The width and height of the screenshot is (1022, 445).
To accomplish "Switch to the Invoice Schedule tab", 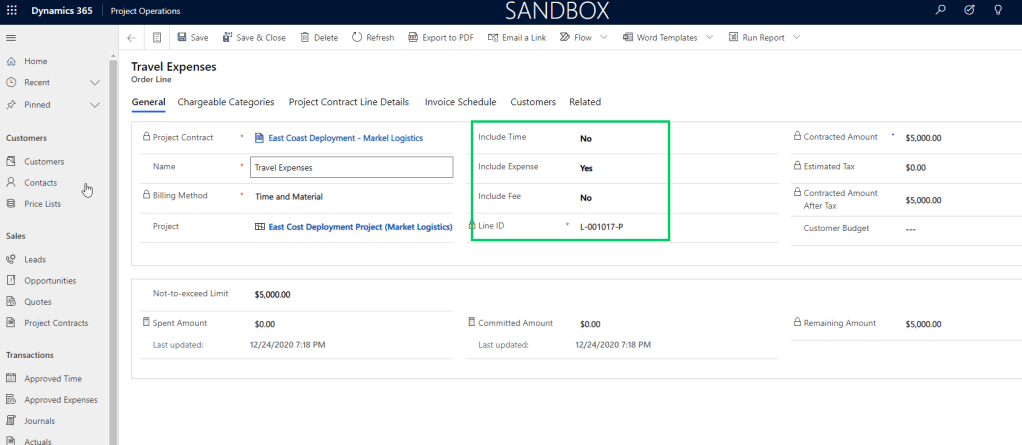I will (x=460, y=102).
